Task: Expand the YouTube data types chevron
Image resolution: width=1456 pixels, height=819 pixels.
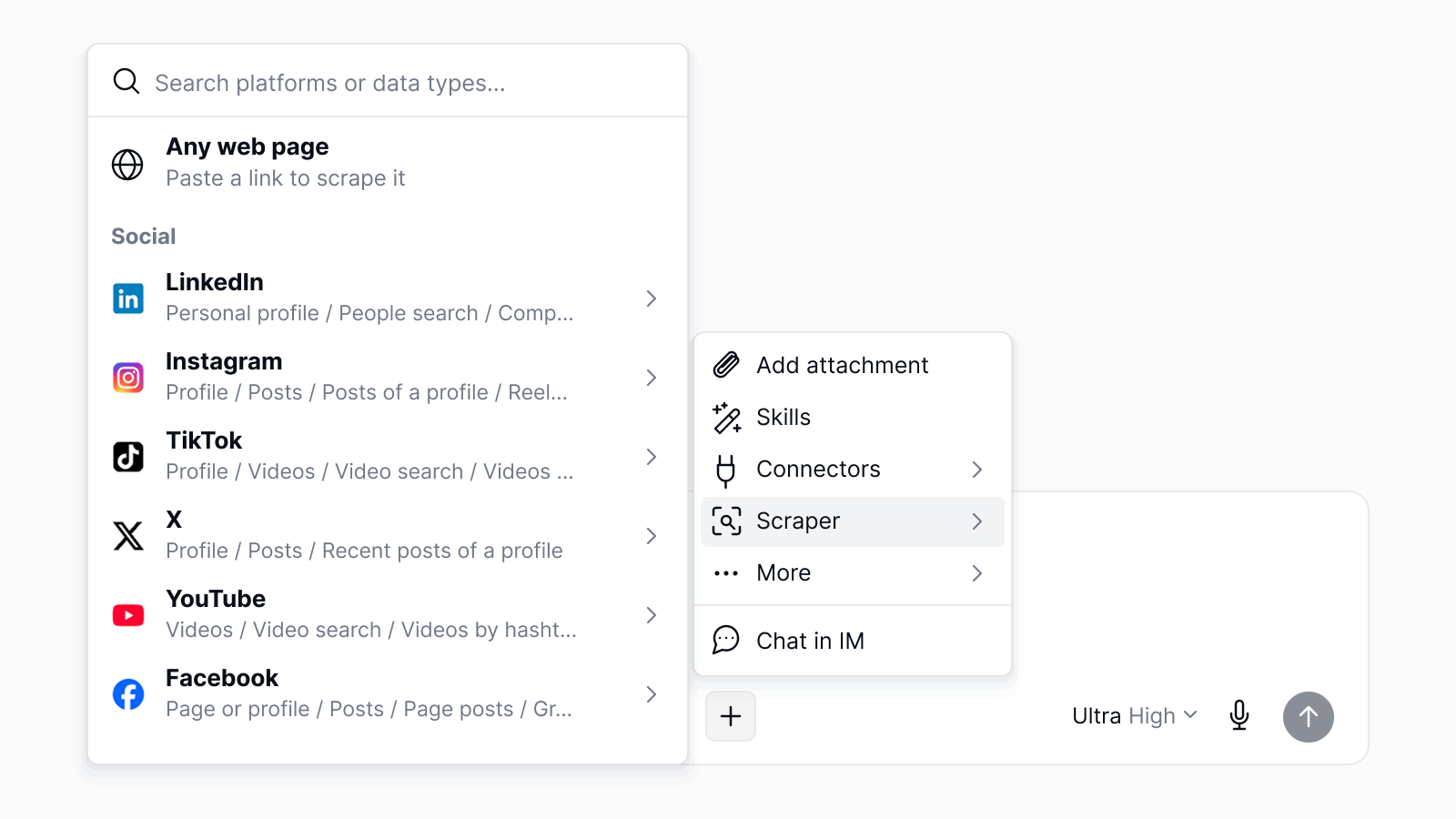Action: pos(652,615)
